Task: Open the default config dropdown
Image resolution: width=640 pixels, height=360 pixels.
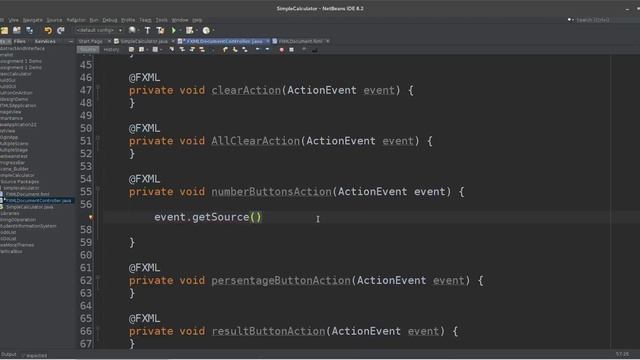Action: click(x=98, y=30)
